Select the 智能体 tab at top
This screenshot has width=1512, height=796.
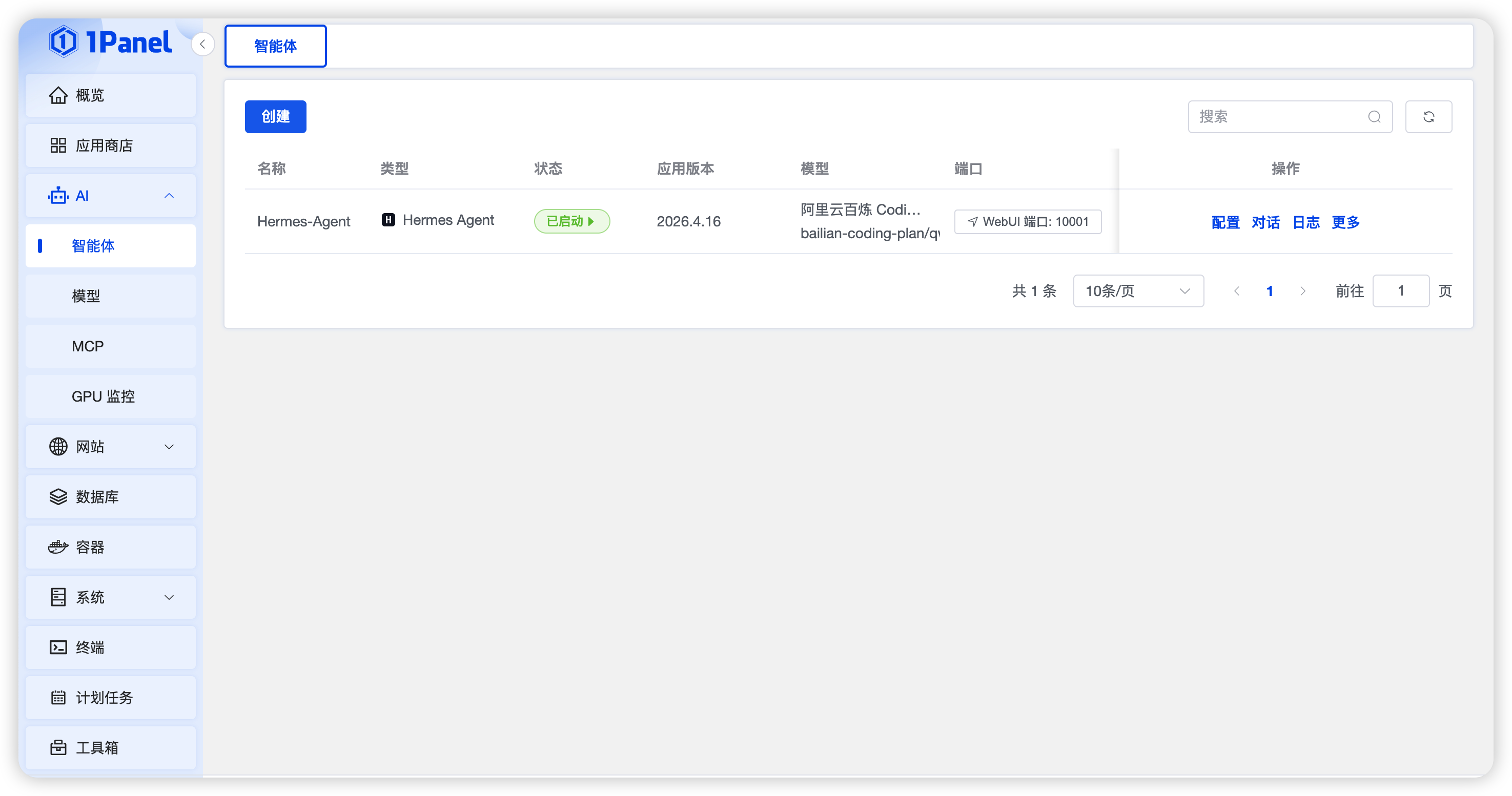(275, 46)
